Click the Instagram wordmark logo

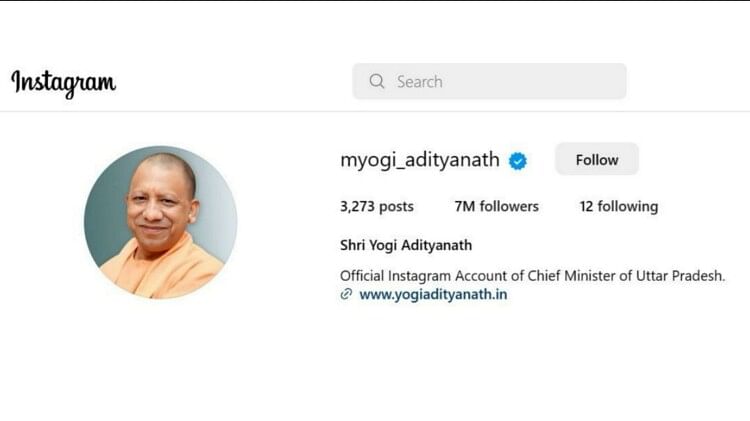click(64, 83)
